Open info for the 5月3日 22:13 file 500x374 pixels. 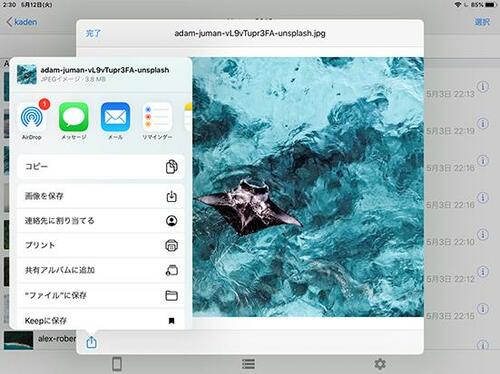coord(483,87)
